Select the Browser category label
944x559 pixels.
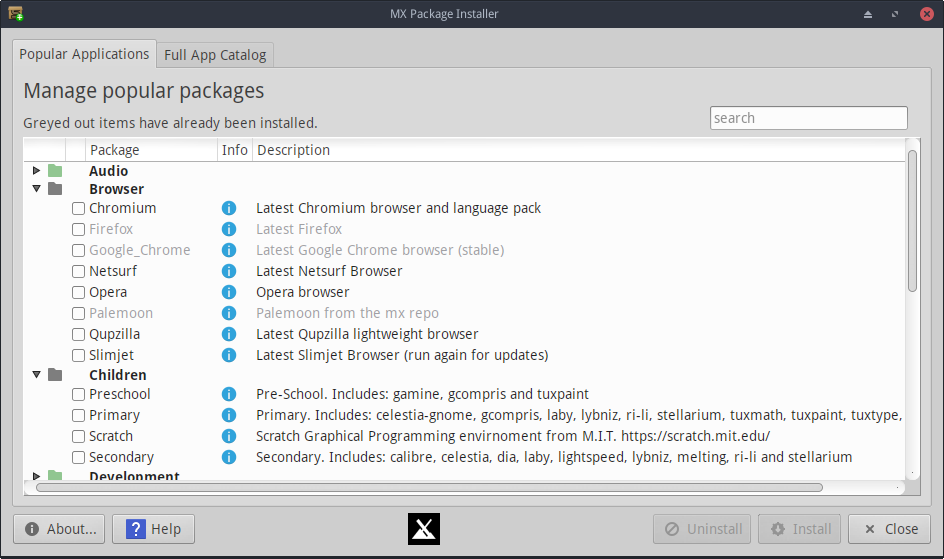click(117, 189)
